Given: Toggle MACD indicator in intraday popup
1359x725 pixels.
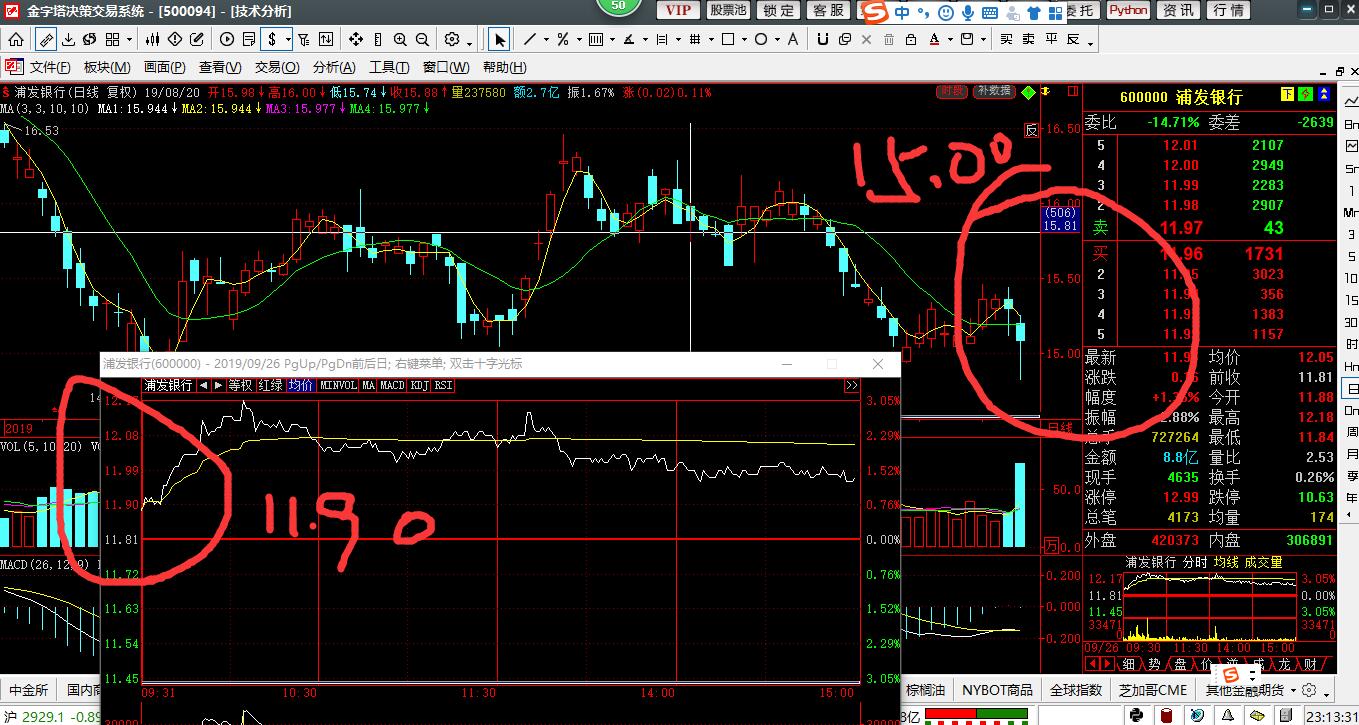Looking at the screenshot, I should [392, 385].
